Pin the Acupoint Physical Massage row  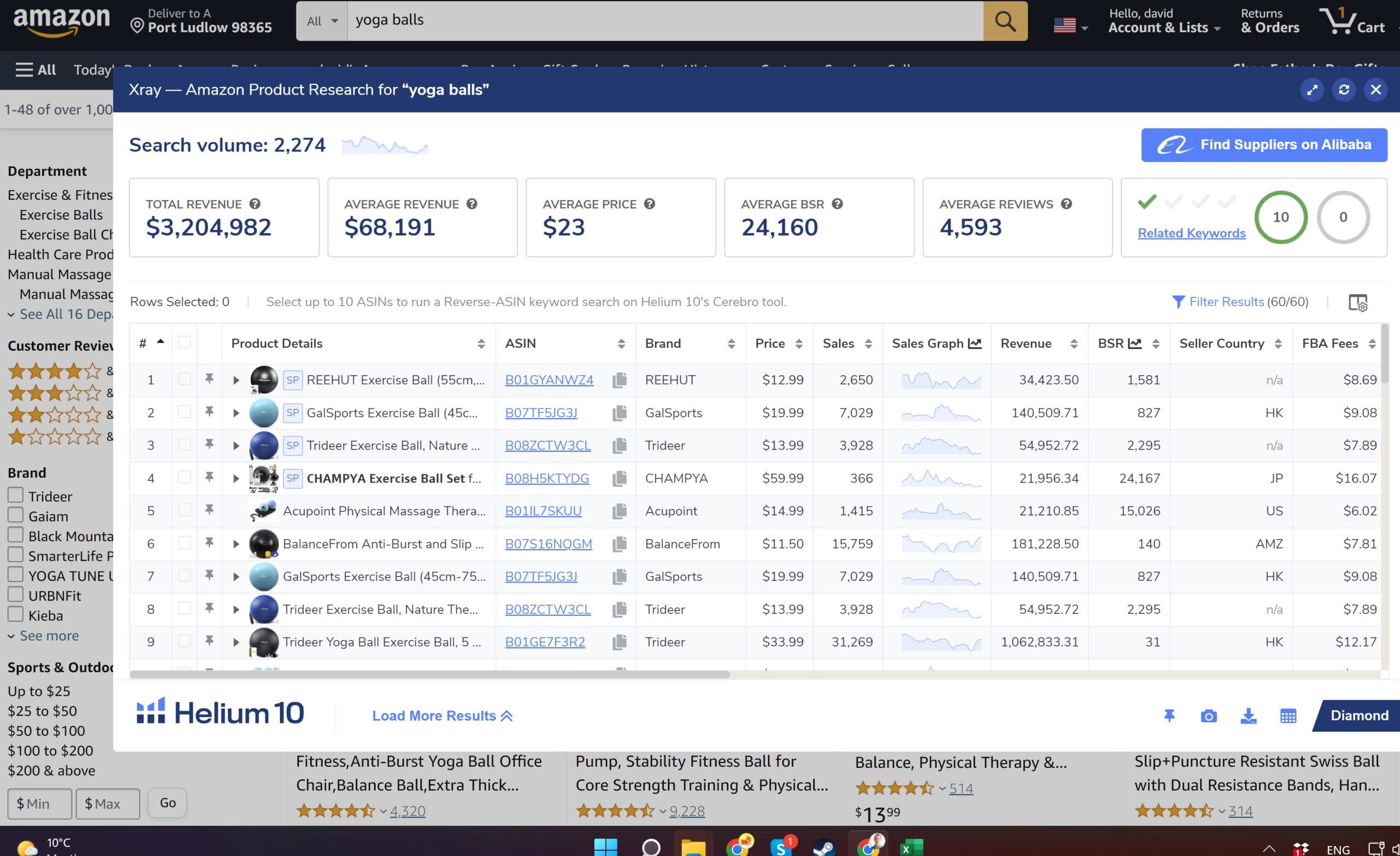(209, 510)
